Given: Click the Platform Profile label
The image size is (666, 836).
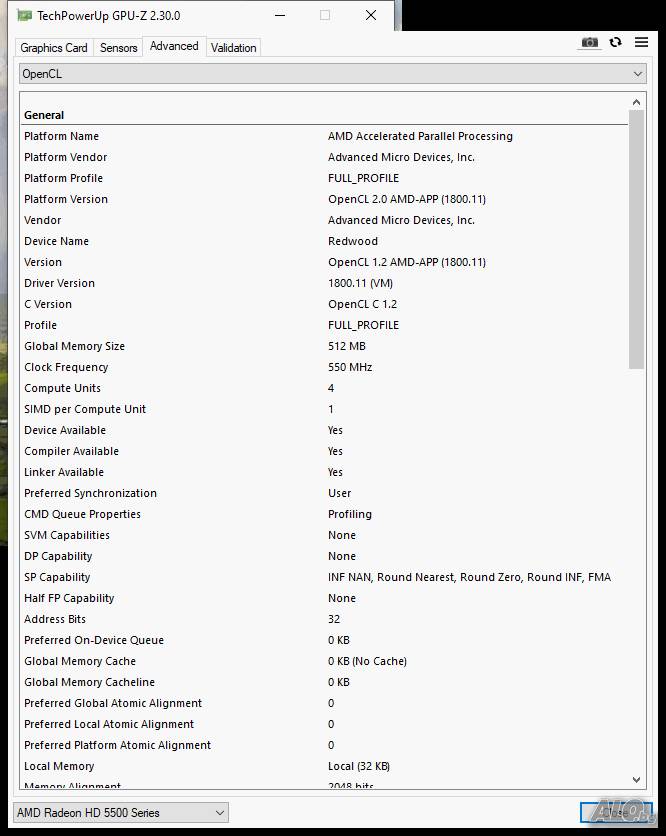Looking at the screenshot, I should pos(63,178).
